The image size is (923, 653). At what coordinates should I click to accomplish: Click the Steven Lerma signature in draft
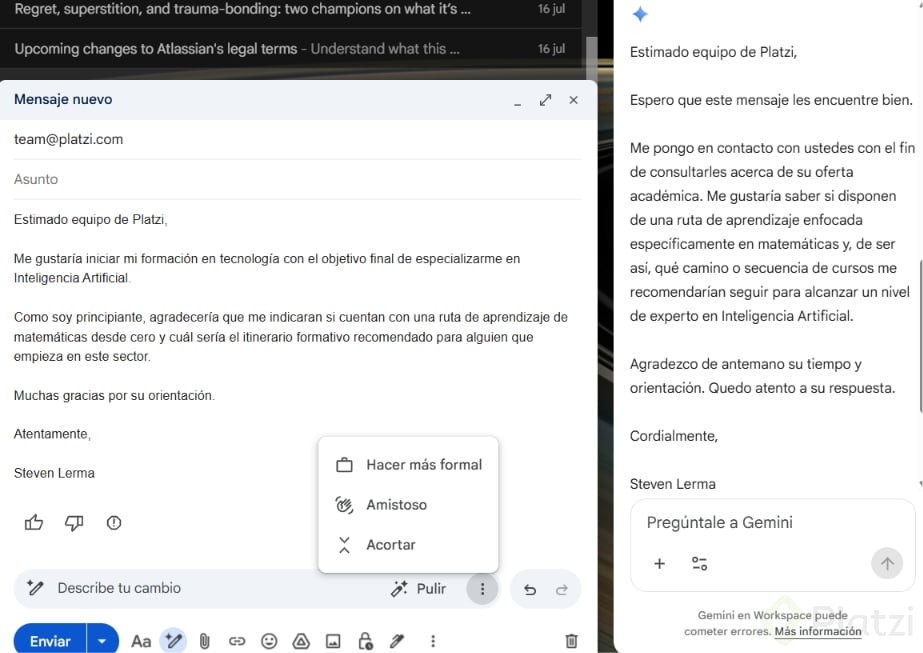tap(54, 473)
